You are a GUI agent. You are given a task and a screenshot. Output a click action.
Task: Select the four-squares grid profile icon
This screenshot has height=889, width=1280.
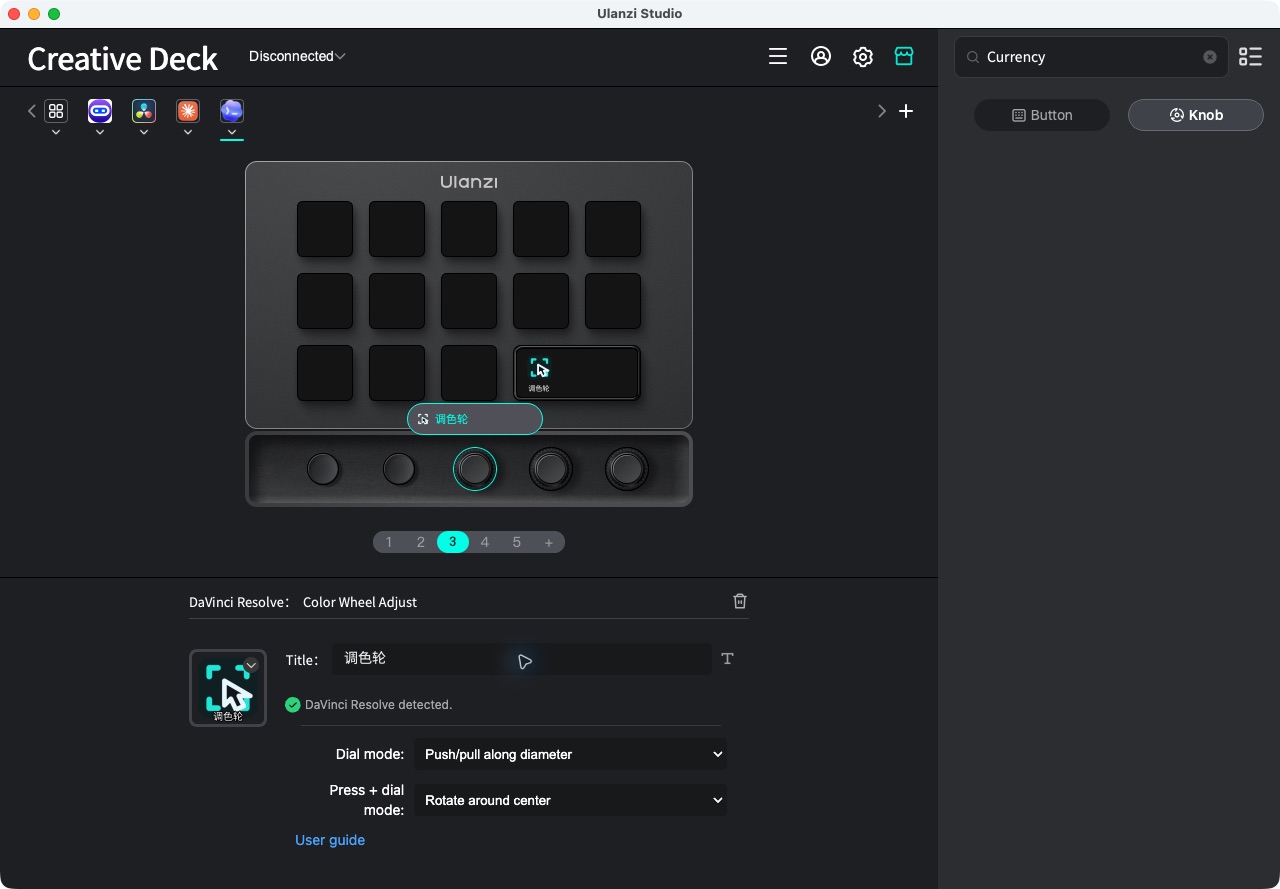pyautogui.click(x=56, y=111)
